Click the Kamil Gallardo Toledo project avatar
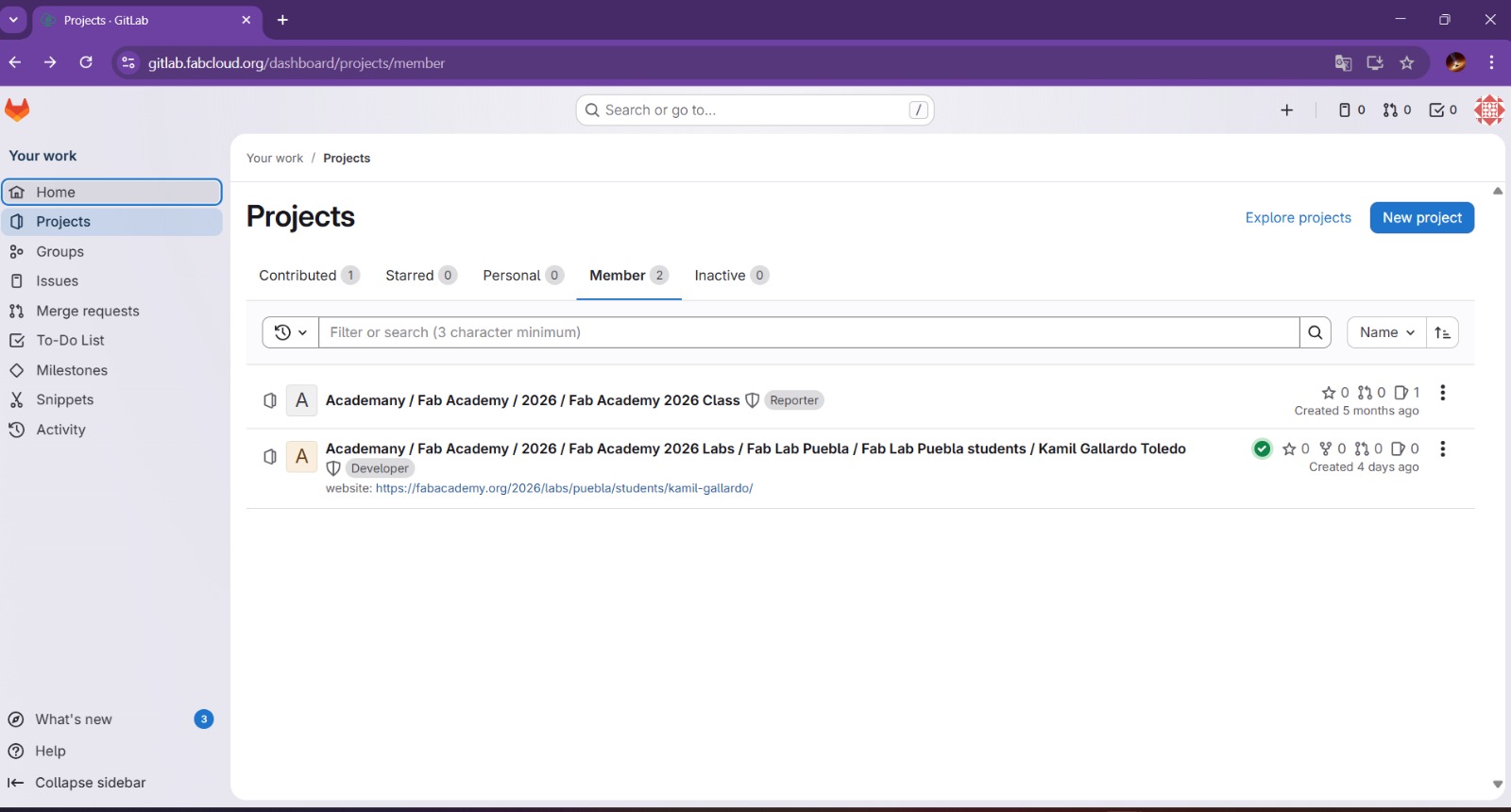1511x812 pixels. coord(302,457)
